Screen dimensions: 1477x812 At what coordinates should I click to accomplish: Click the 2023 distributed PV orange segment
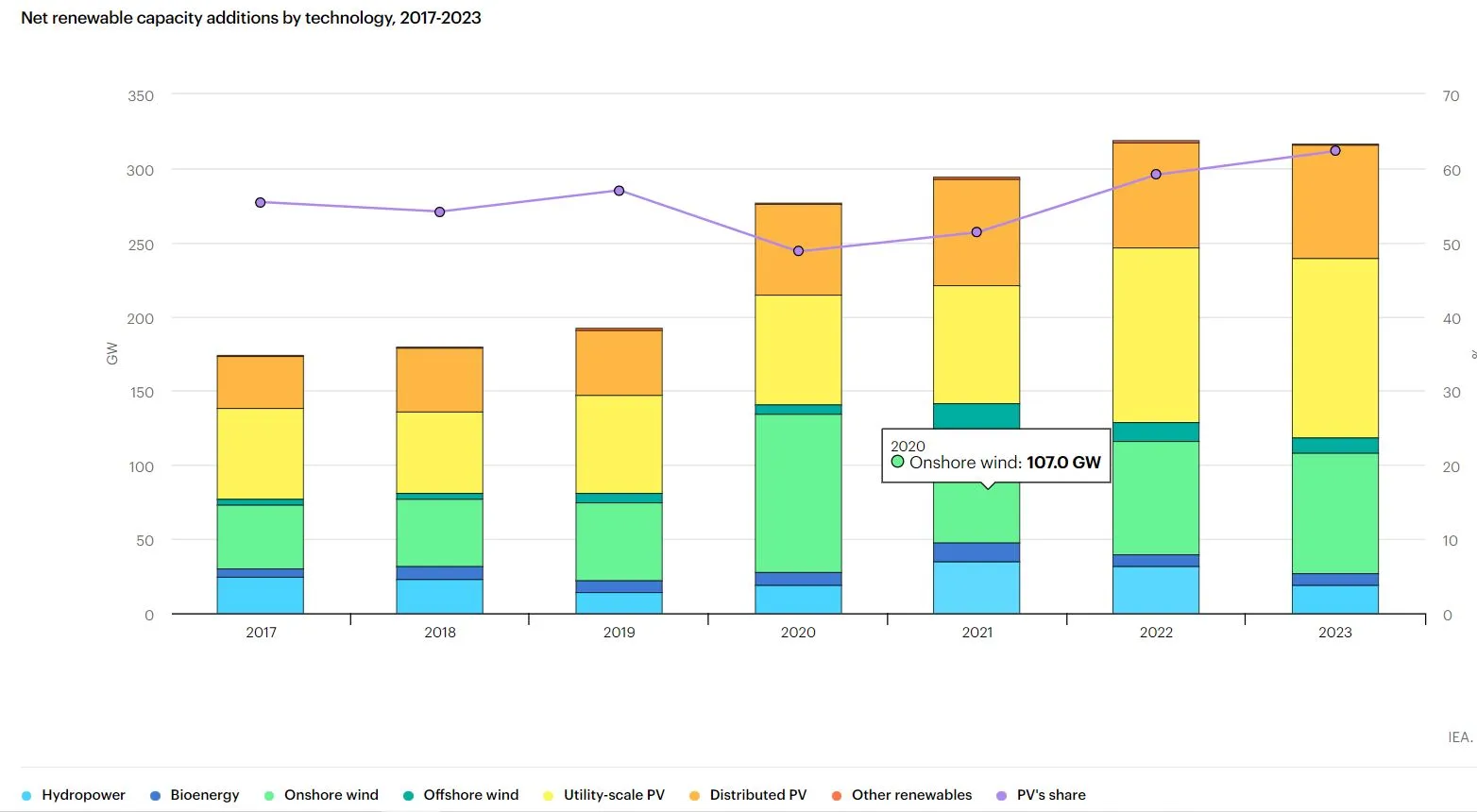[x=1335, y=202]
